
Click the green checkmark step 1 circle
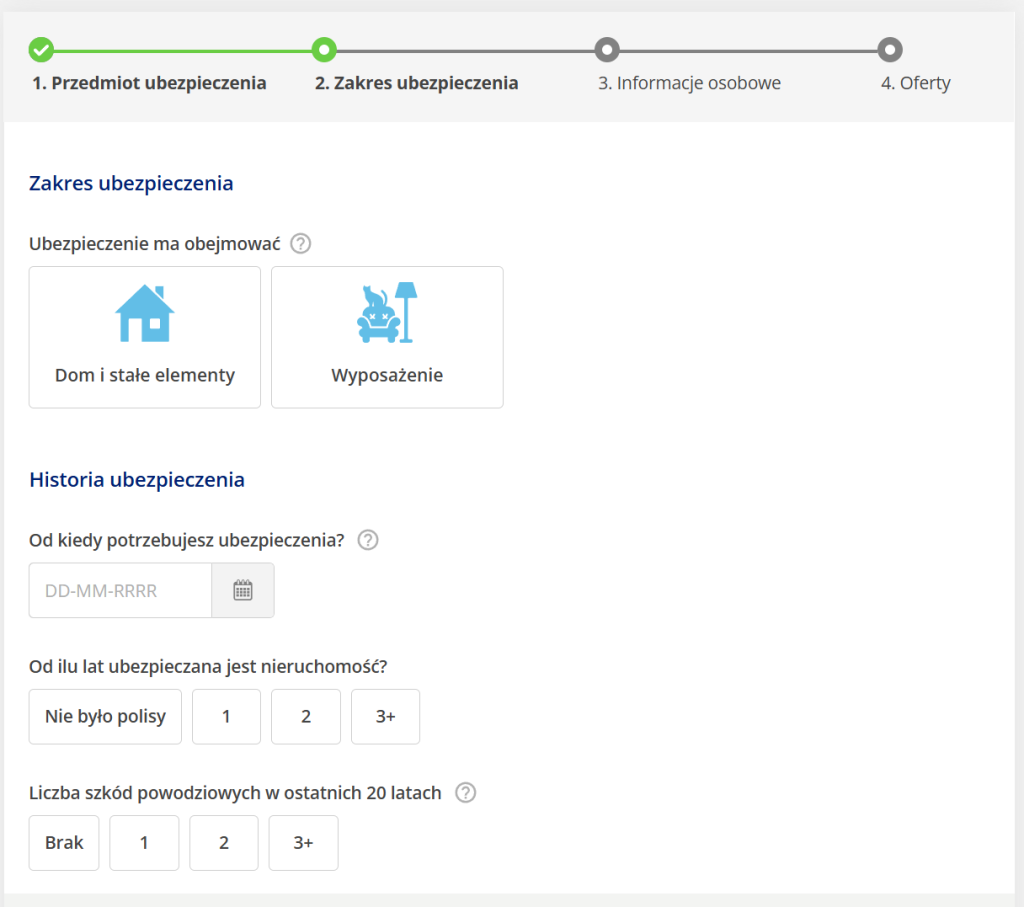pos(41,49)
